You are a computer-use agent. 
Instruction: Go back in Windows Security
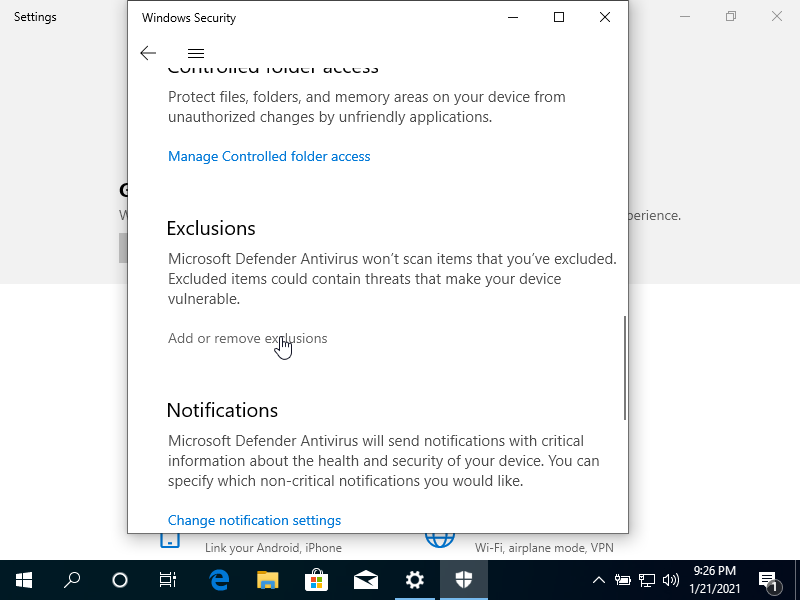pyautogui.click(x=148, y=53)
